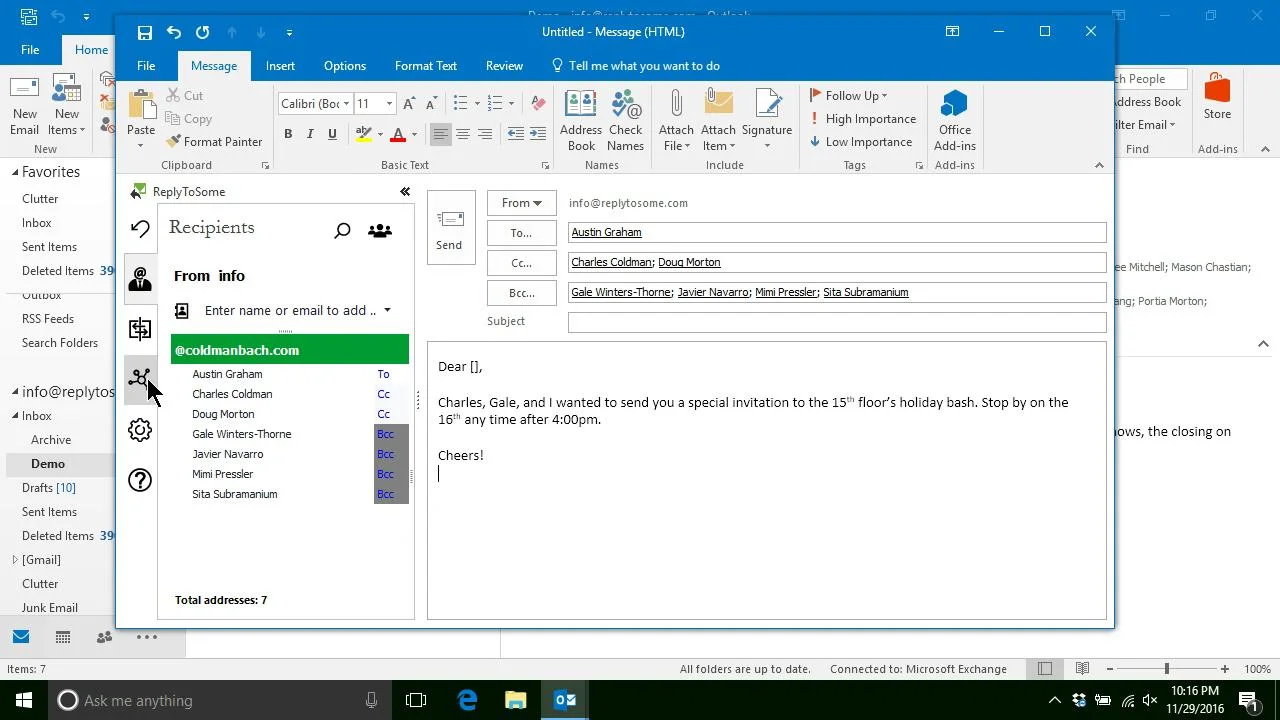Viewport: 1280px width, 720px height.
Task: Collapse the ReplyToSome pane with double chevron
Action: (405, 192)
